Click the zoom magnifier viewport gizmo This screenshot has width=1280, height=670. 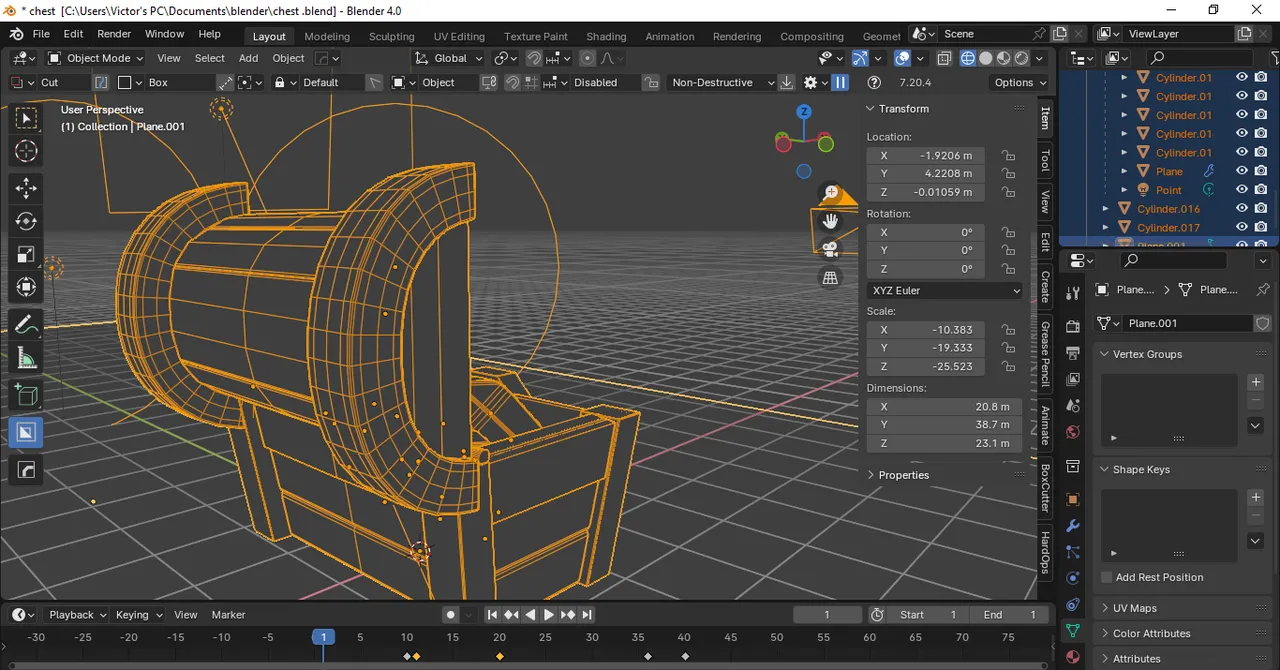coord(830,192)
